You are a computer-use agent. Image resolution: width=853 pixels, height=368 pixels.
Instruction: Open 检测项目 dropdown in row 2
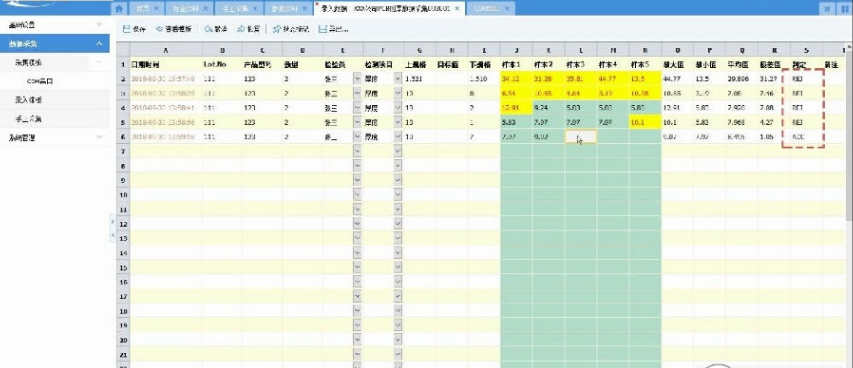(x=398, y=78)
